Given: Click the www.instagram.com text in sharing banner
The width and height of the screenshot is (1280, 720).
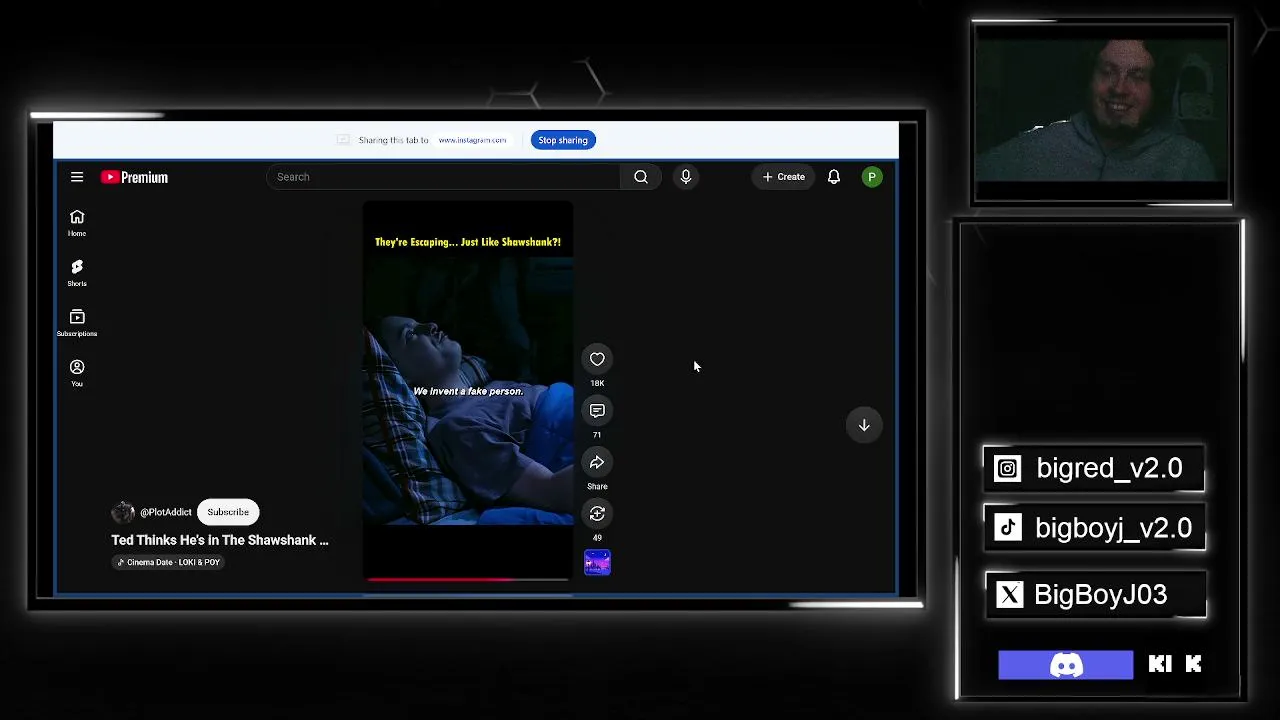Looking at the screenshot, I should (x=472, y=140).
